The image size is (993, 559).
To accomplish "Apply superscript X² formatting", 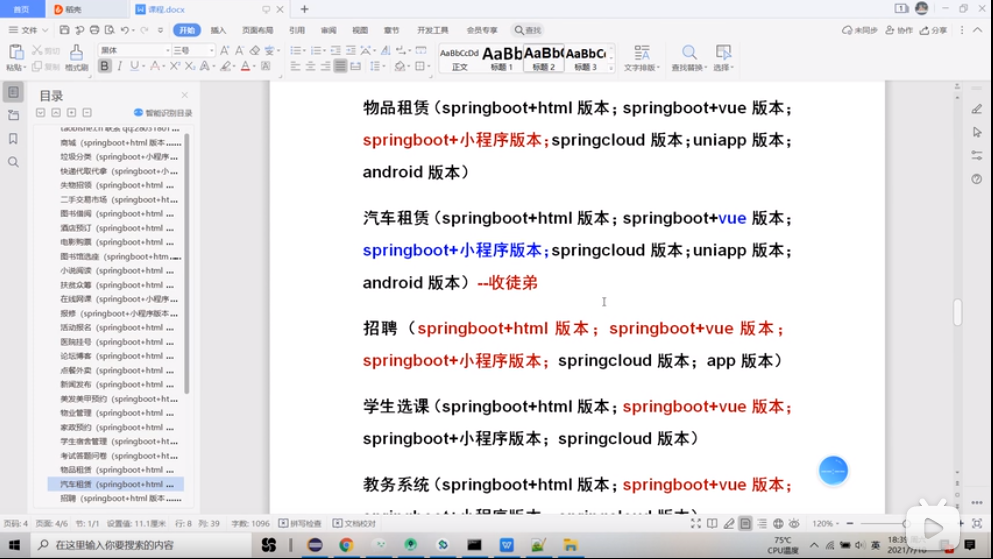I will point(175,66).
